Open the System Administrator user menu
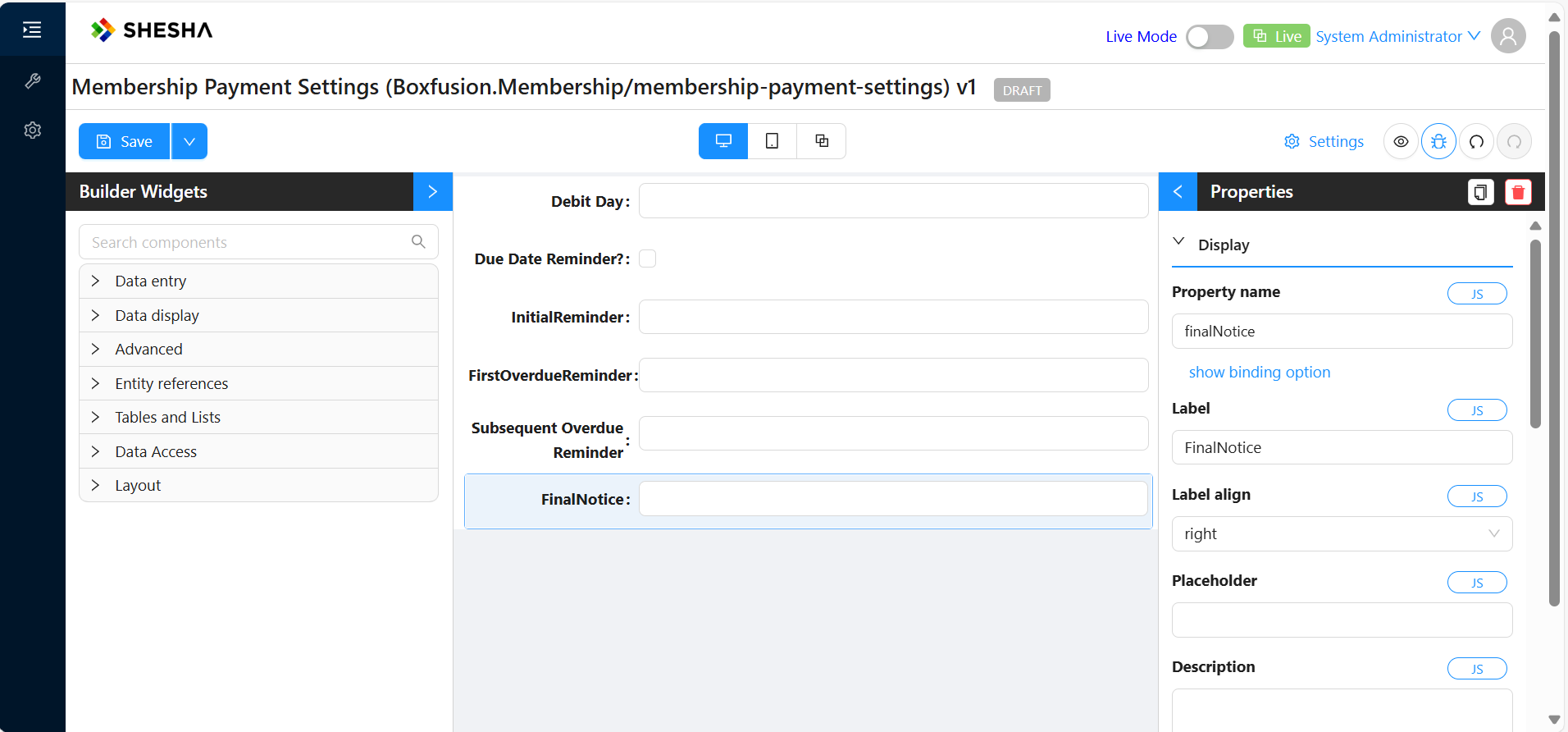 tap(1397, 36)
